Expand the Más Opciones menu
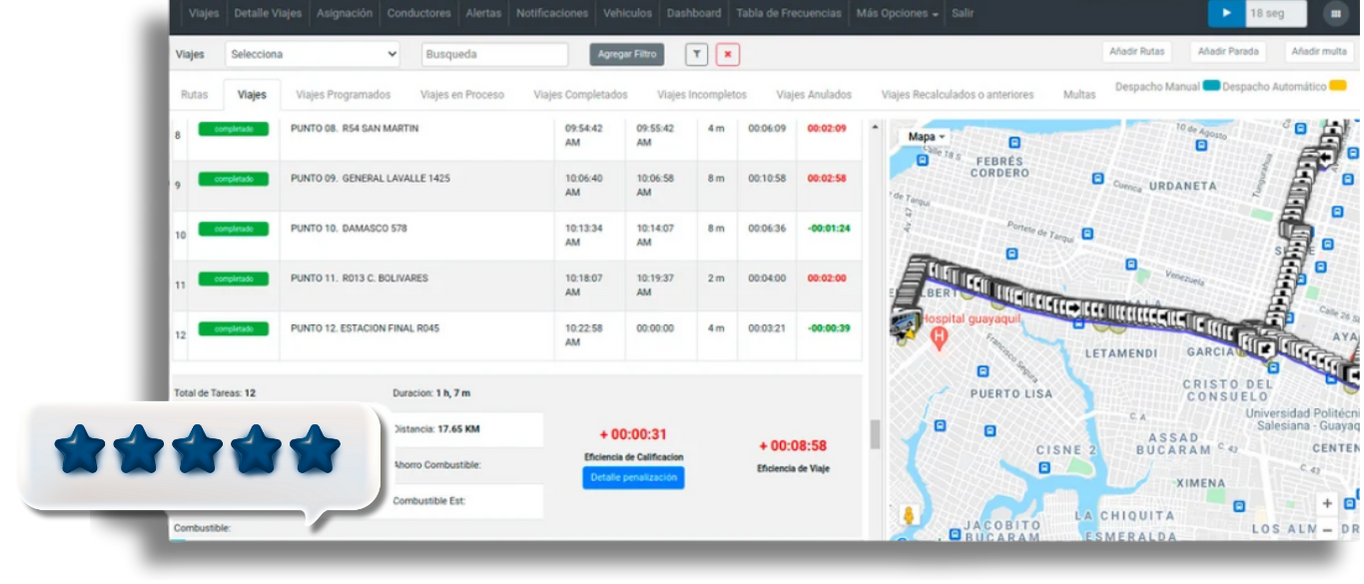 pos(895,13)
